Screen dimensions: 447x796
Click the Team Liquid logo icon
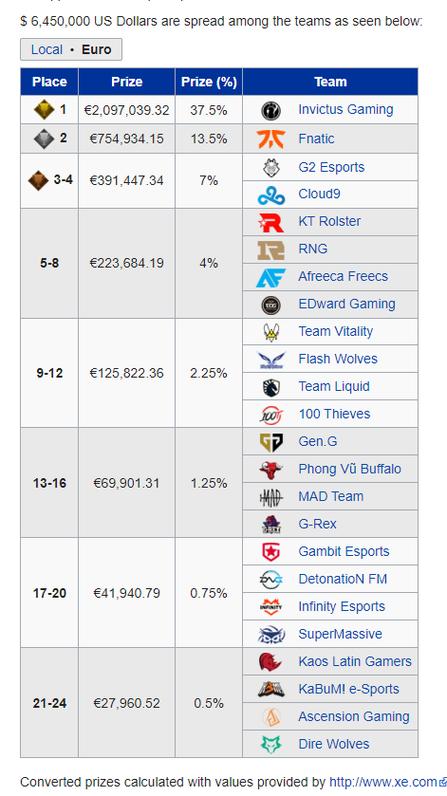point(271,387)
